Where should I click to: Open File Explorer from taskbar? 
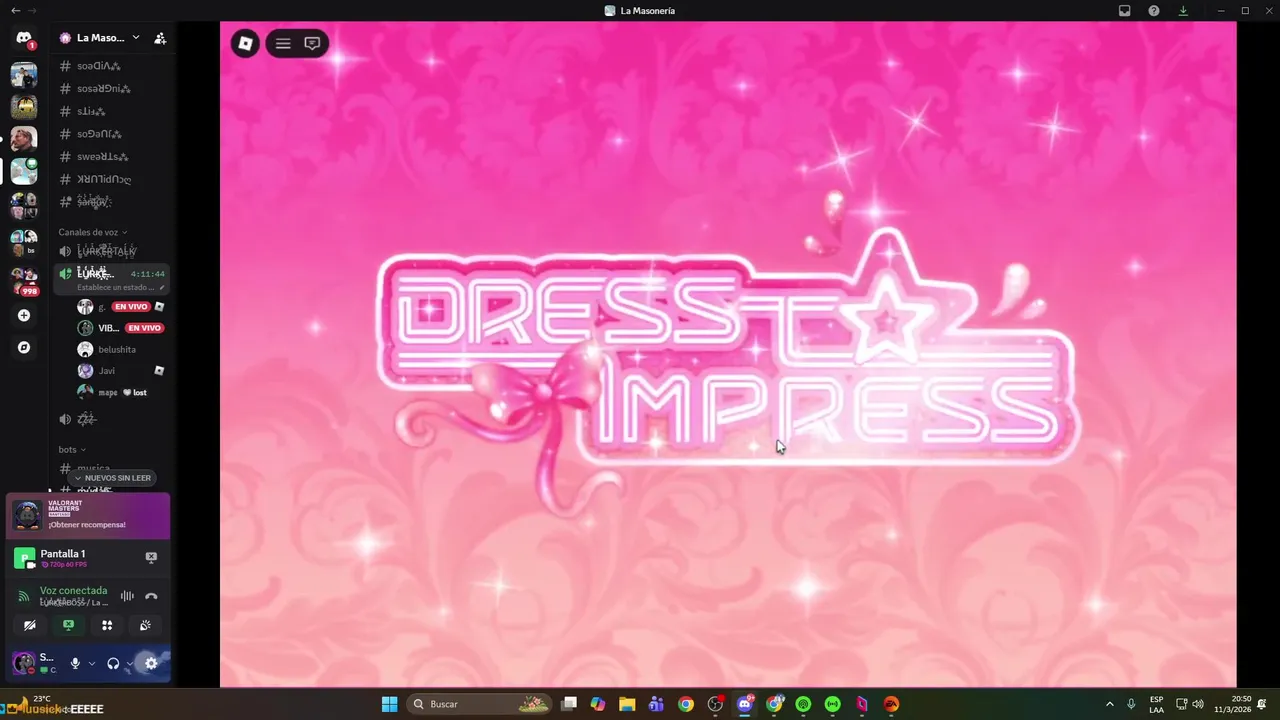point(627,704)
